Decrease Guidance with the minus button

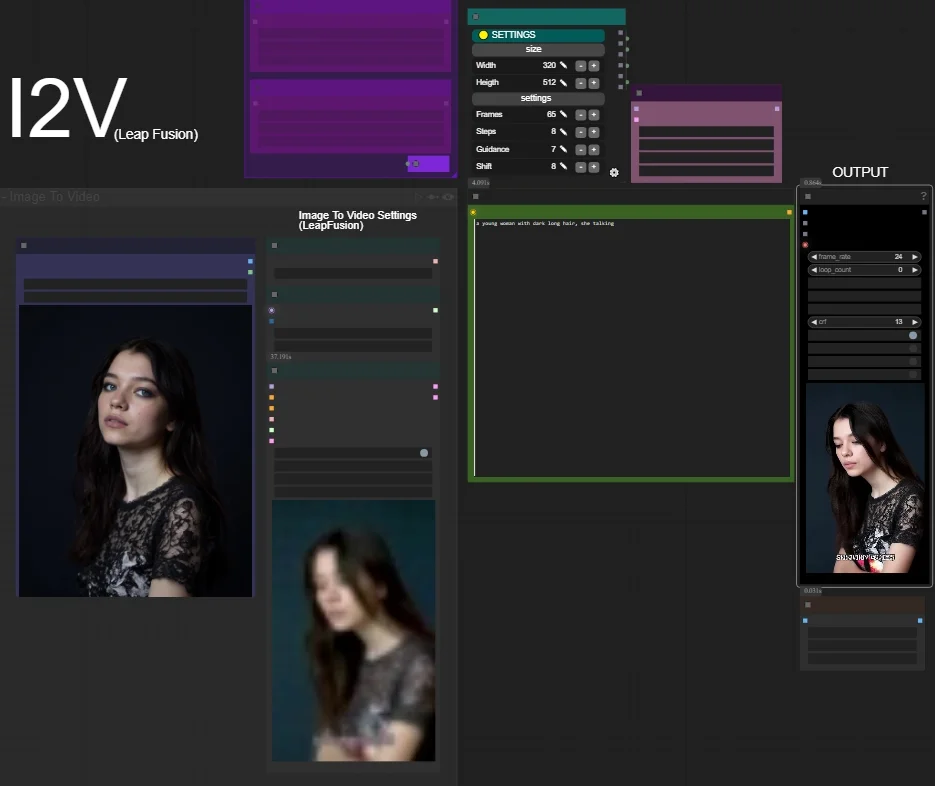click(581, 150)
